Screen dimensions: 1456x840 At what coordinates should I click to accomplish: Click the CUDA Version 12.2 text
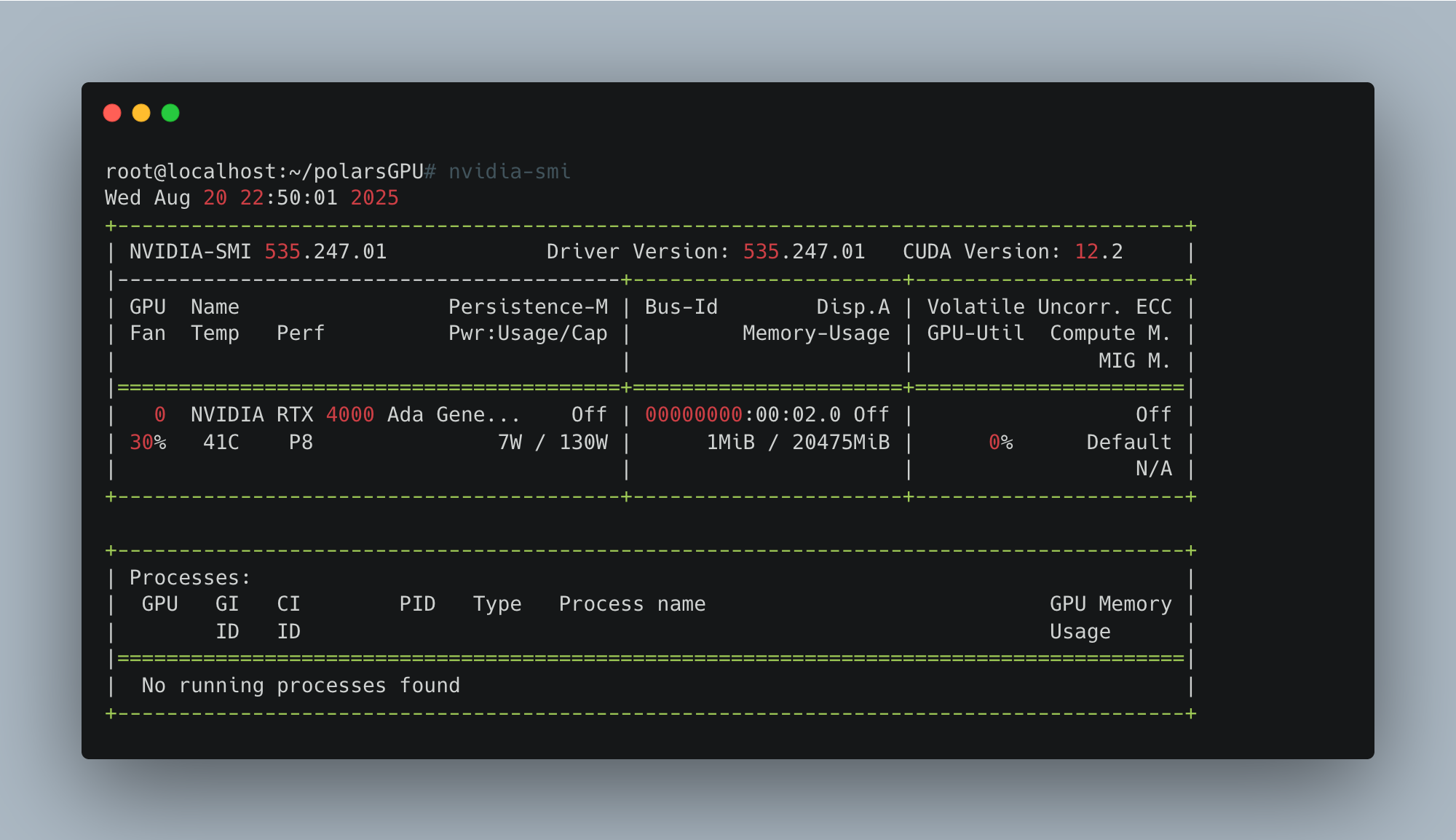1012,252
